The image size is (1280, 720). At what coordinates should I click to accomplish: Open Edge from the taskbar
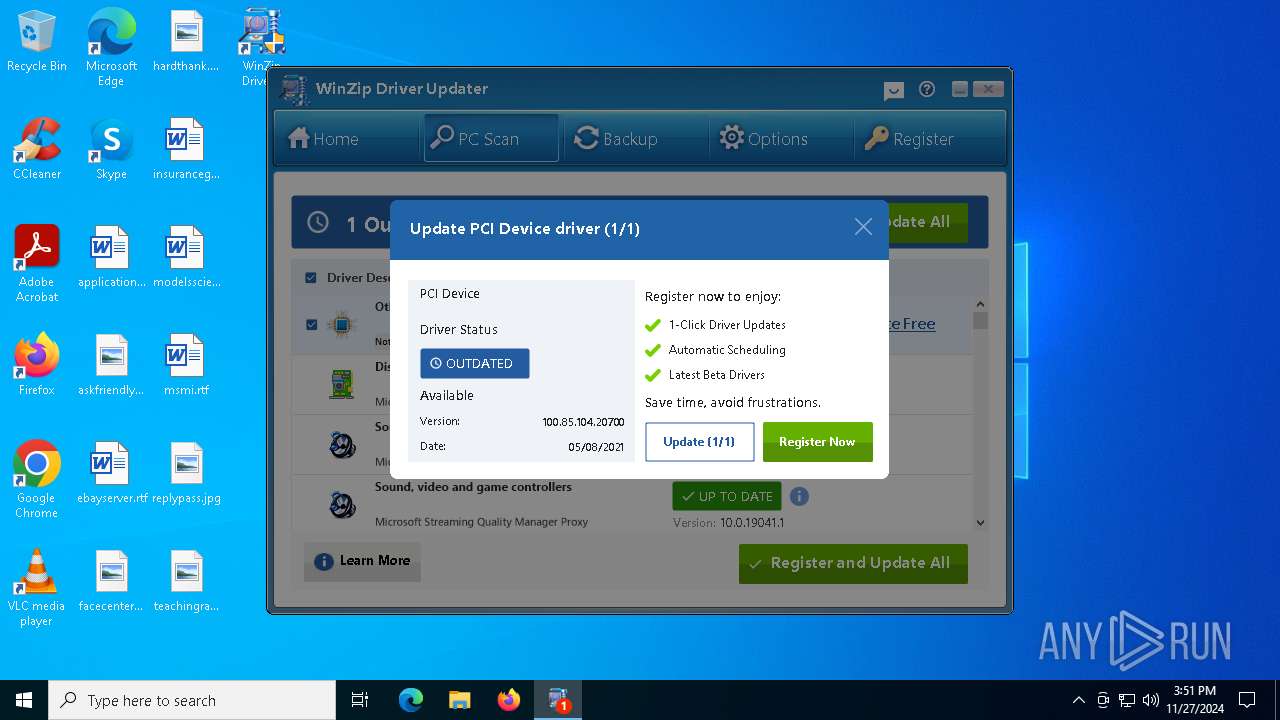[411, 700]
